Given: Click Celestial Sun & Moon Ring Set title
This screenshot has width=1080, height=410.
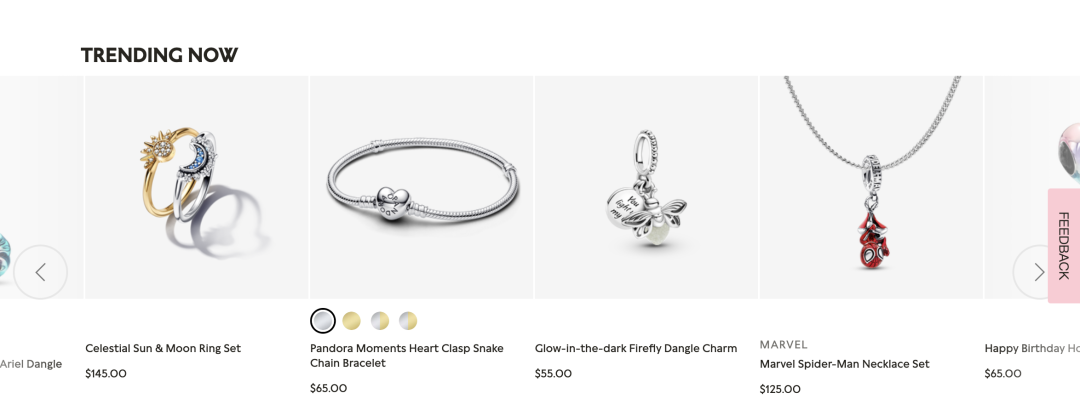Looking at the screenshot, I should [x=163, y=349].
